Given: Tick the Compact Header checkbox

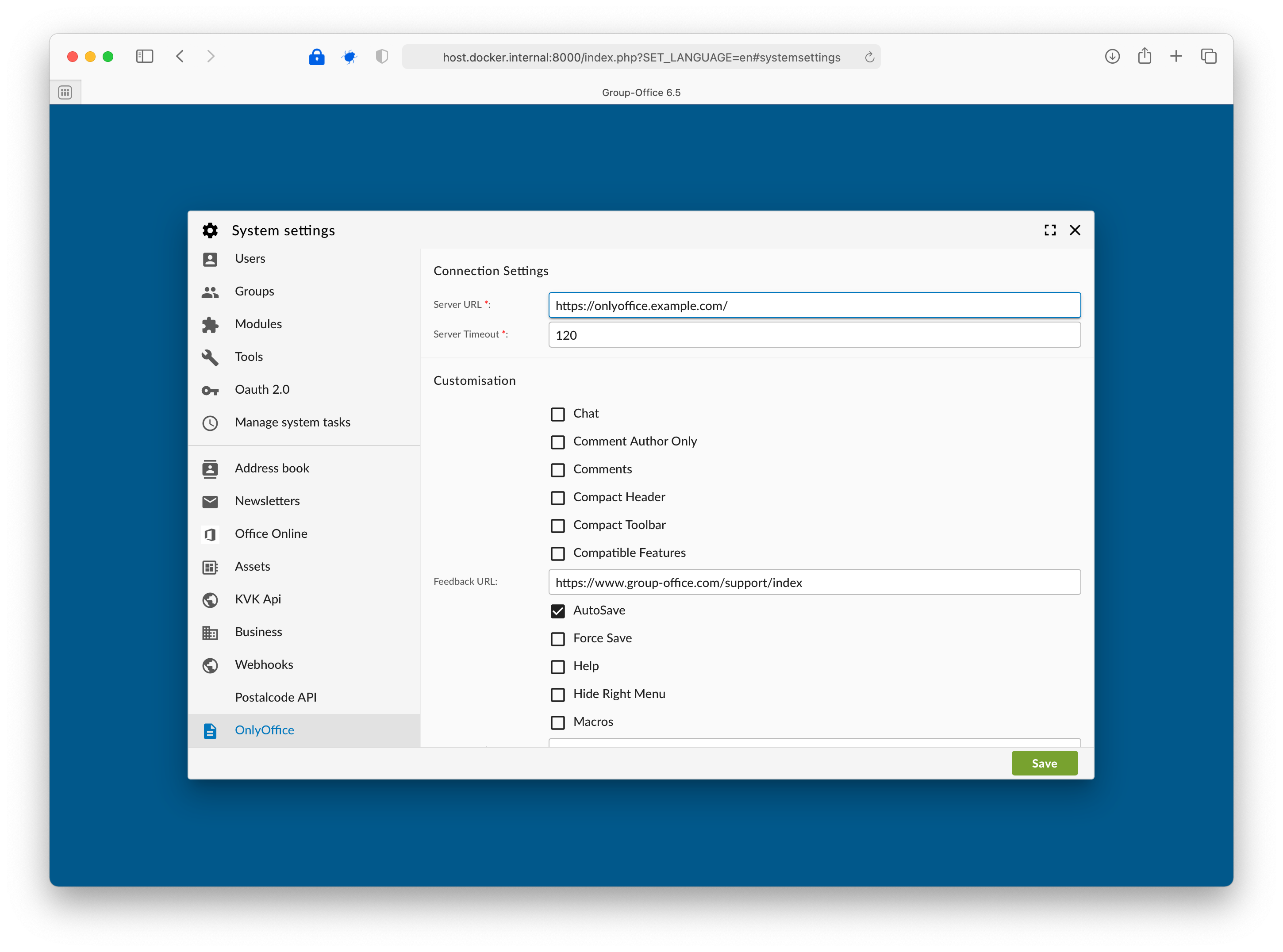Looking at the screenshot, I should (557, 498).
